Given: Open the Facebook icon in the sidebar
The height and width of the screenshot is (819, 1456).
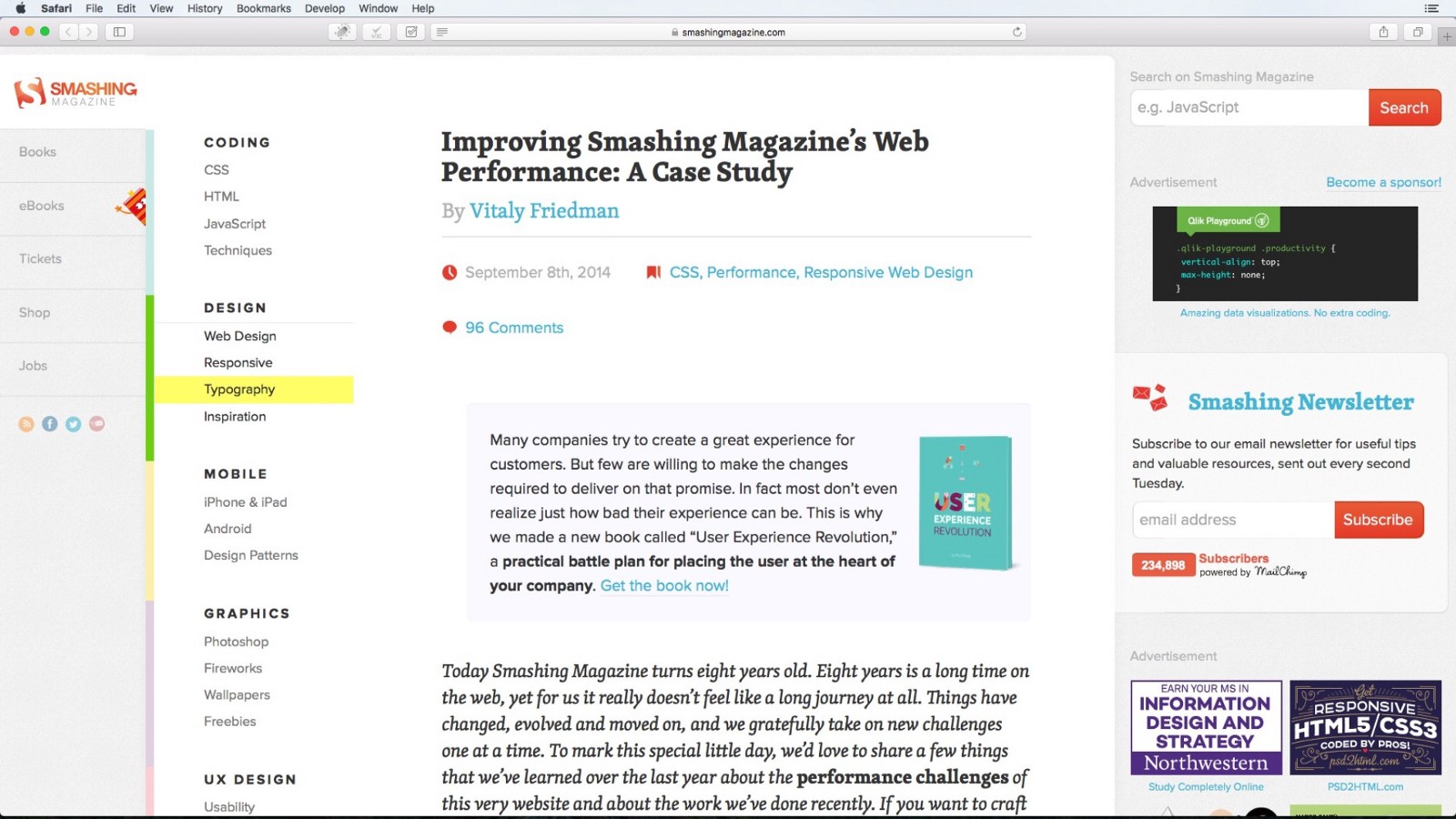Looking at the screenshot, I should (x=50, y=424).
